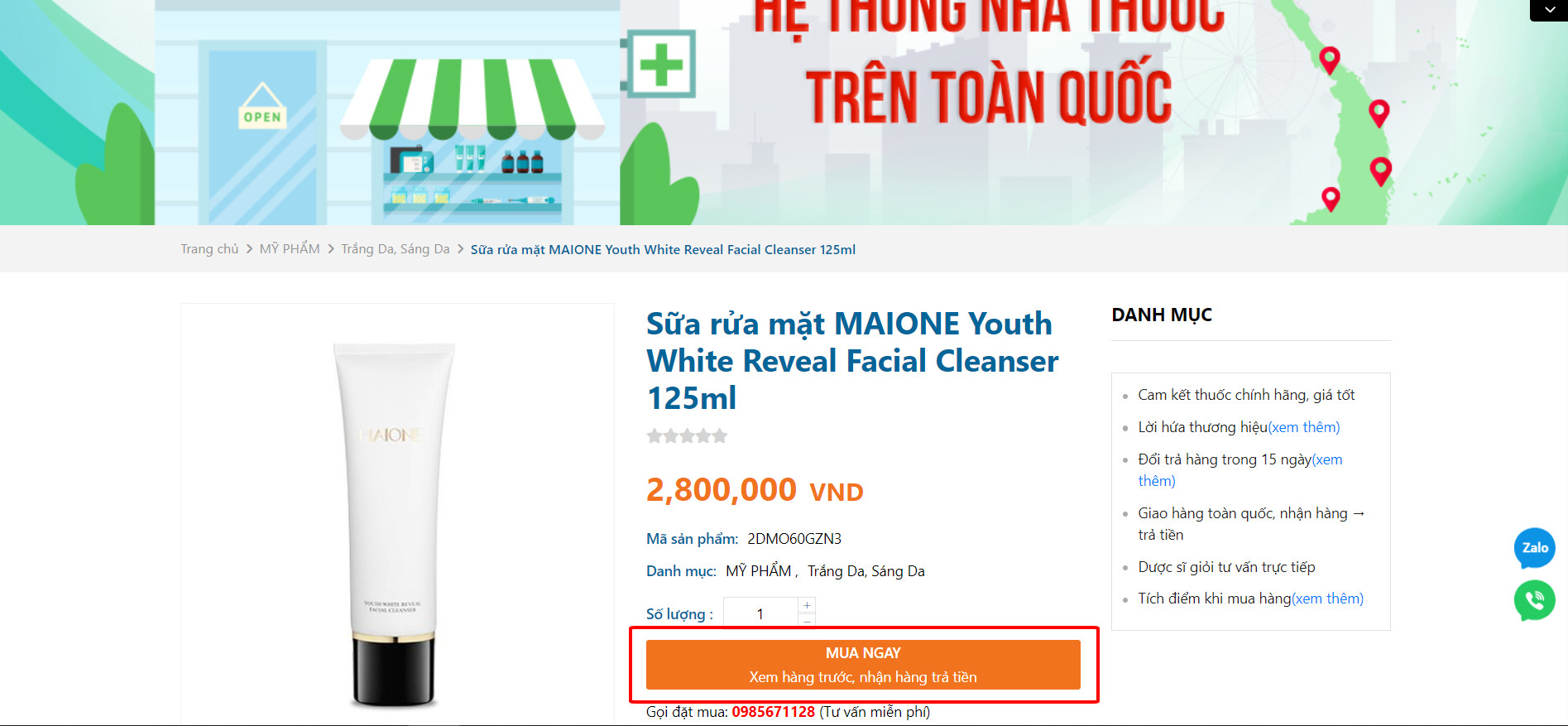The height and width of the screenshot is (726, 1568).
Task: Expand the top-right chevron dropdown
Action: tap(1549, 10)
